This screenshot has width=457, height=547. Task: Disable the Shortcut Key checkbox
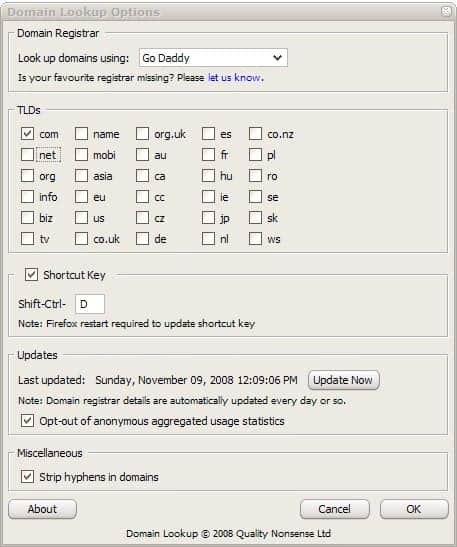tap(31, 275)
